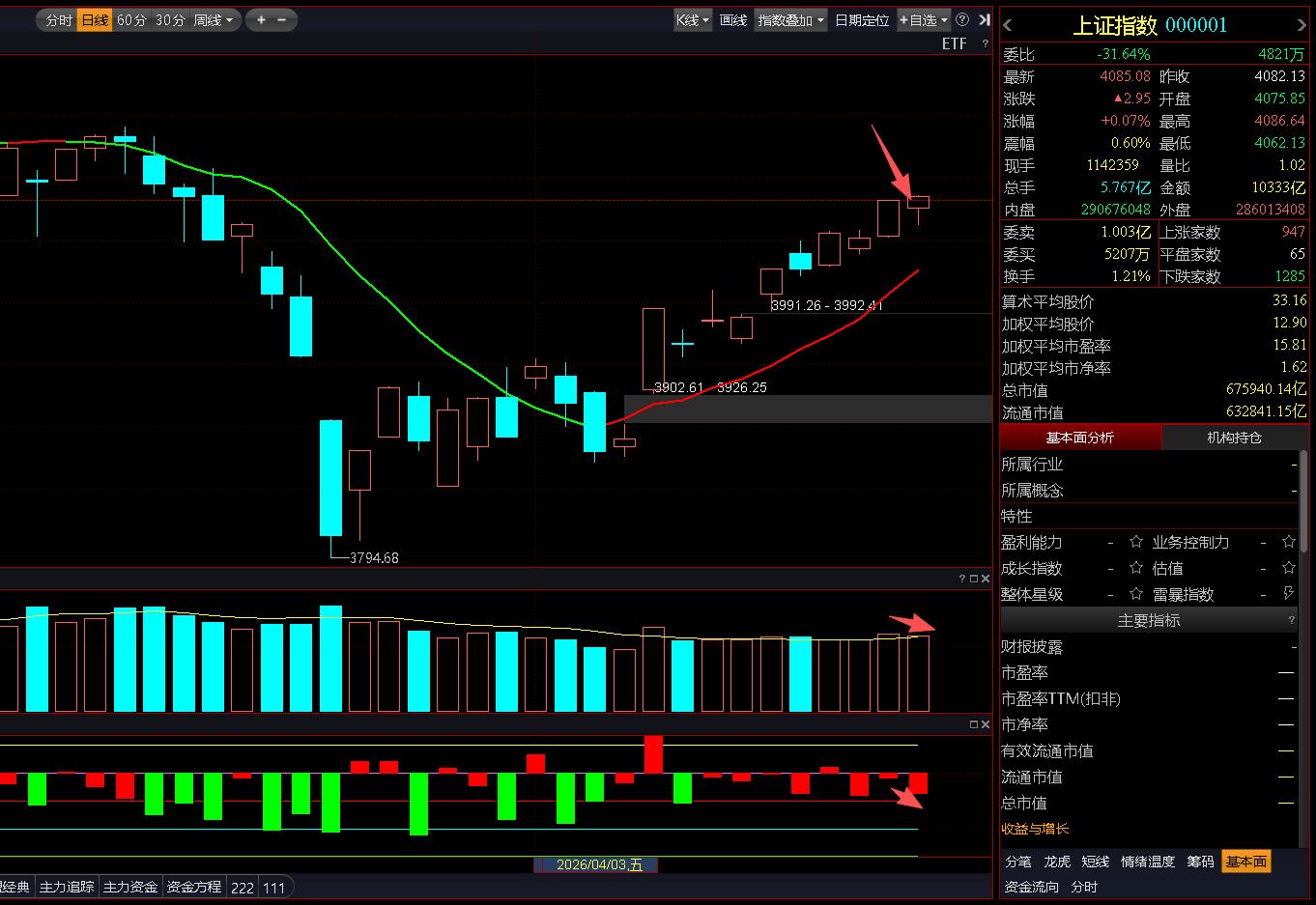Expand the K线 chart type dropdown

point(693,20)
